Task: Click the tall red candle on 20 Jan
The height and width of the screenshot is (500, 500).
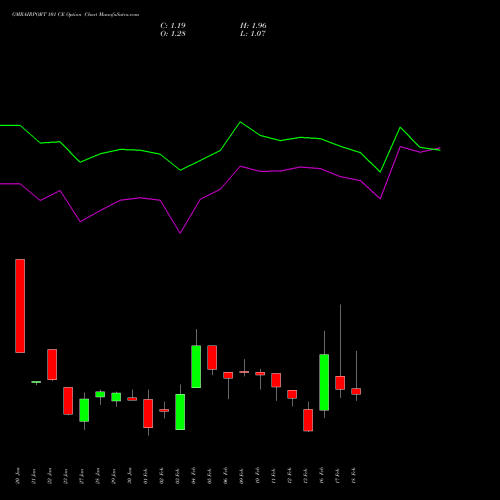Action: click(20, 306)
